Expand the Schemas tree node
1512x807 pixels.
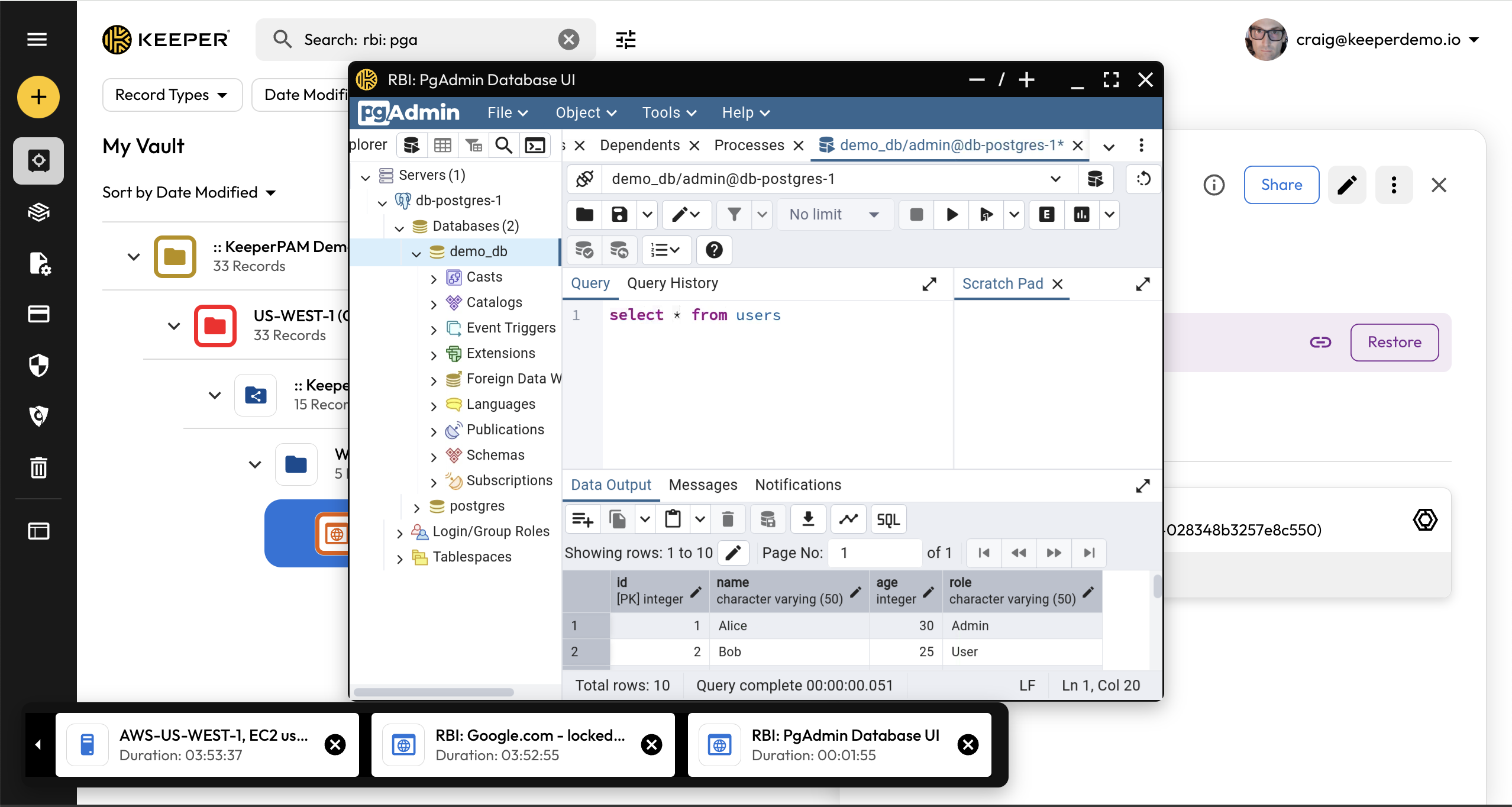434,456
